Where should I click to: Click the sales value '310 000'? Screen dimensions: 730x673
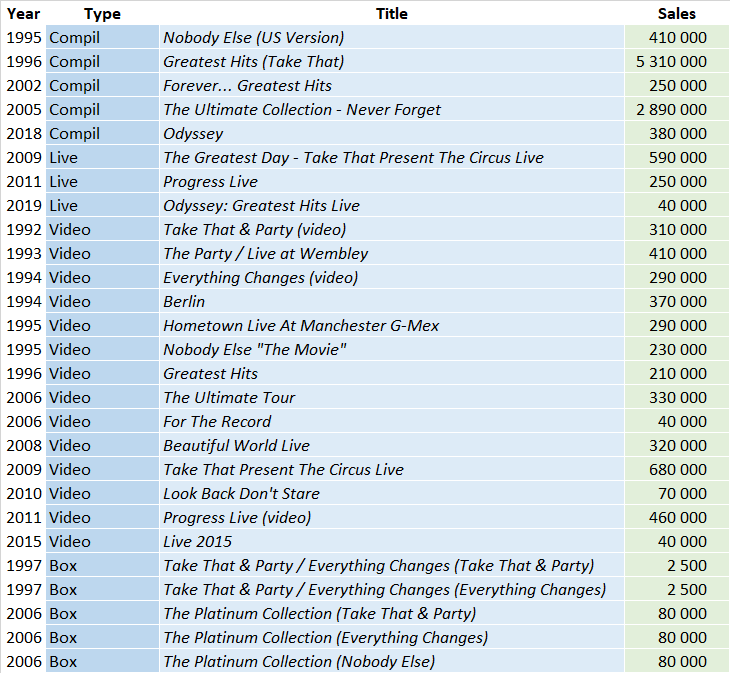[678, 230]
